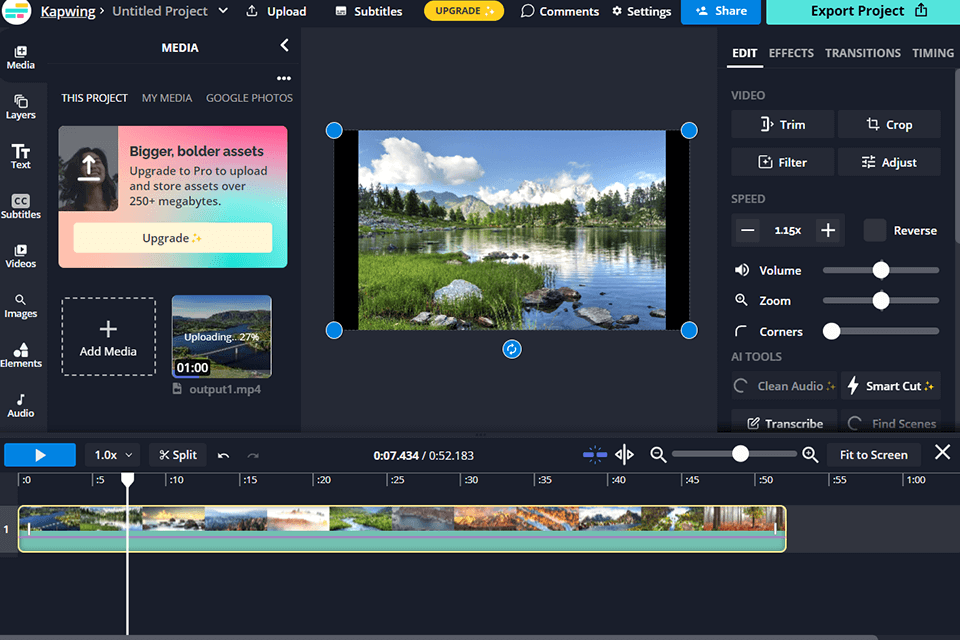
Task: Select the output1.mp4 uploading thumbnail
Action: point(222,336)
